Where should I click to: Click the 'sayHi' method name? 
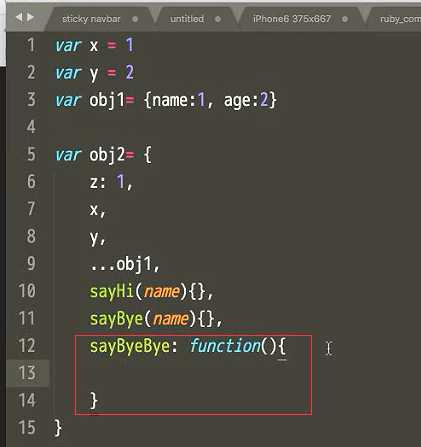coord(111,291)
